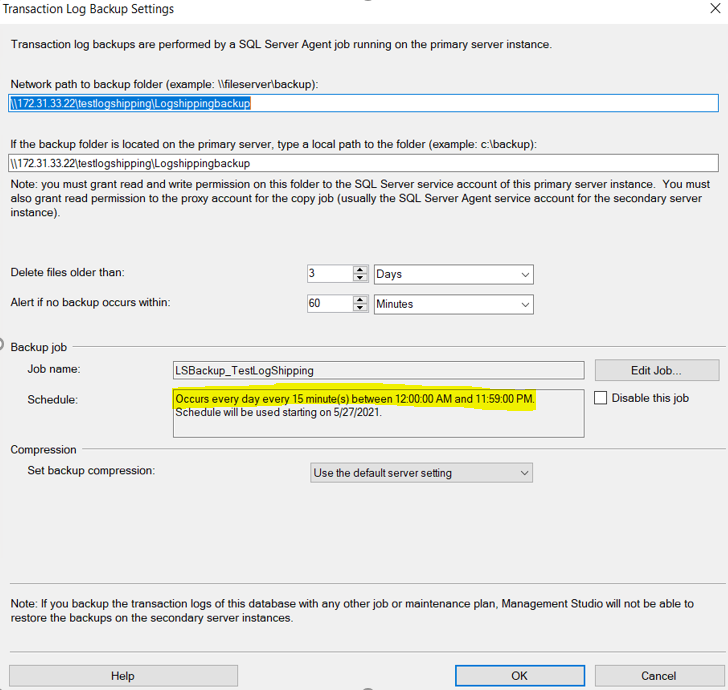Cancel the Transaction Log Backup Settings dialog

click(658, 676)
